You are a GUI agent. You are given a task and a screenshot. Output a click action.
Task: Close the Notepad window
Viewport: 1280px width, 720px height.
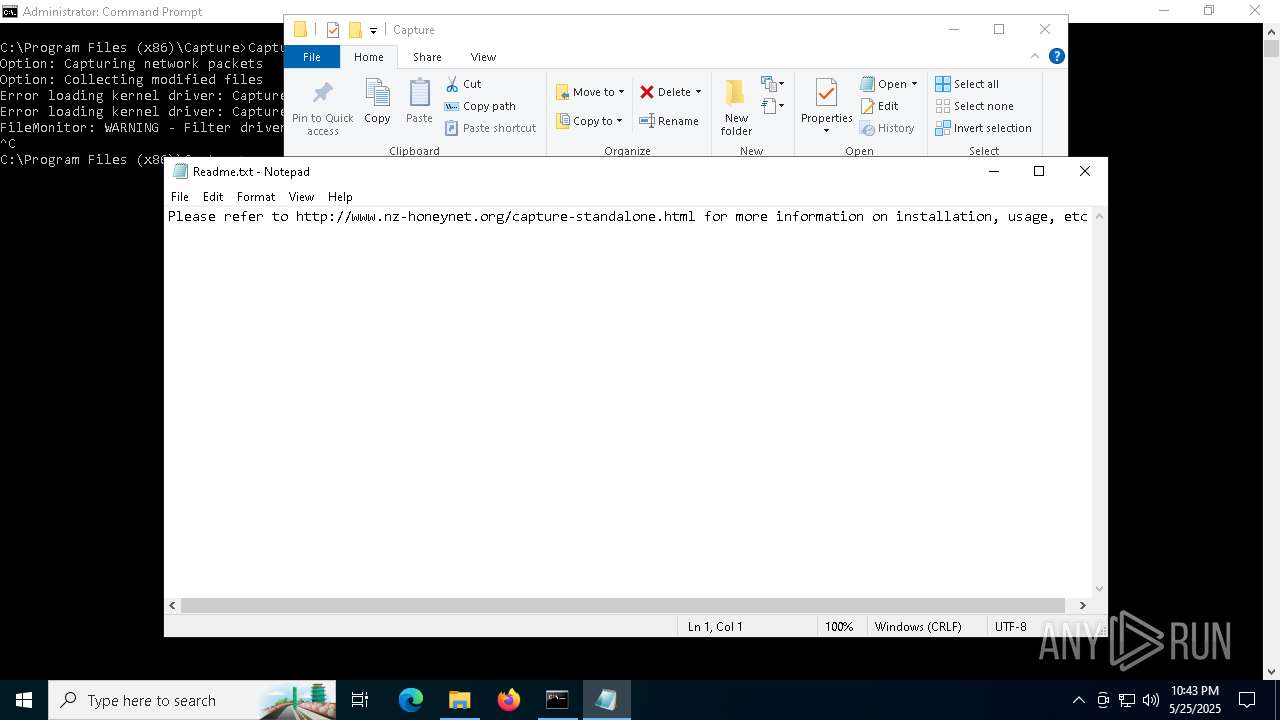1085,171
